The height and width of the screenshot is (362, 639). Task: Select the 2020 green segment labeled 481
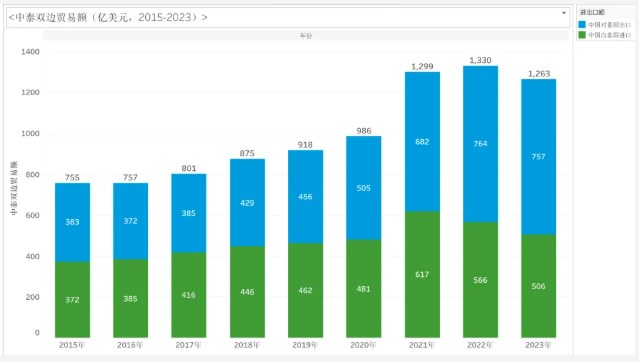click(364, 289)
